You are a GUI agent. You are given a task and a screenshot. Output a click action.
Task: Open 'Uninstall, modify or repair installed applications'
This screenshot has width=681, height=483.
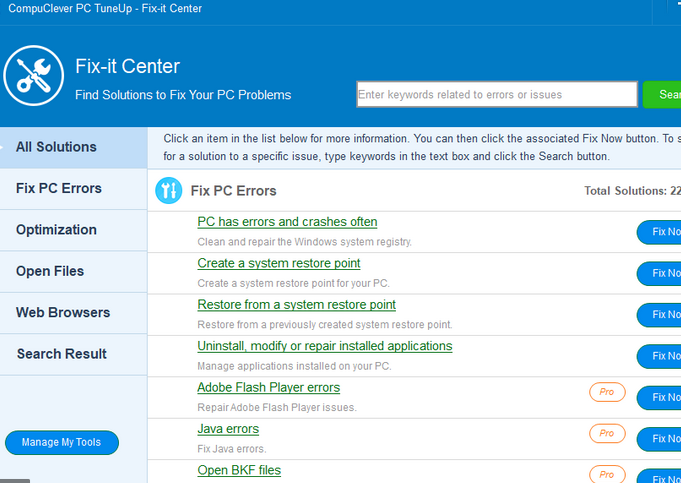(325, 346)
